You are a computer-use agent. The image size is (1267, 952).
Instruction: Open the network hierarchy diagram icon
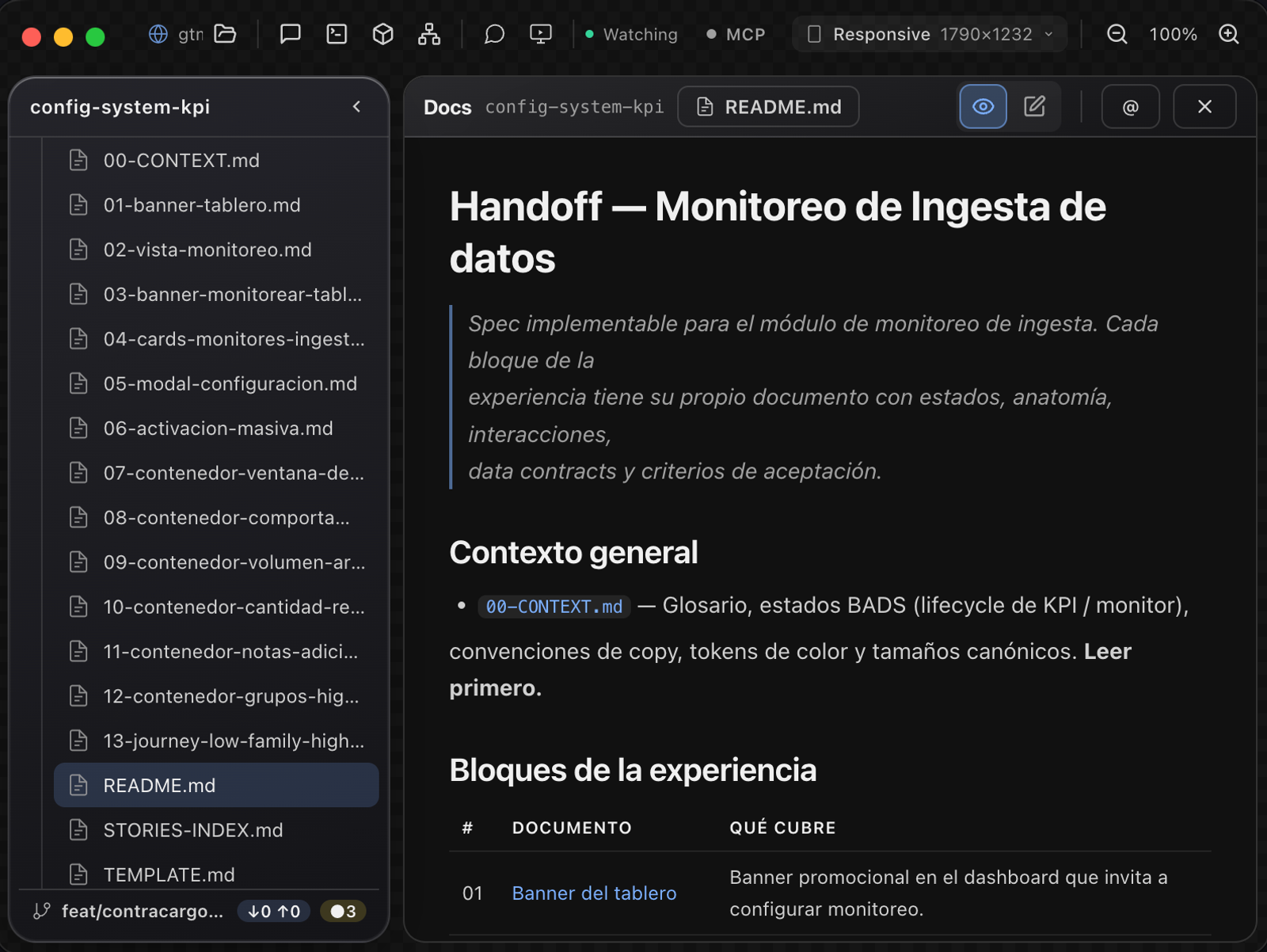(429, 34)
